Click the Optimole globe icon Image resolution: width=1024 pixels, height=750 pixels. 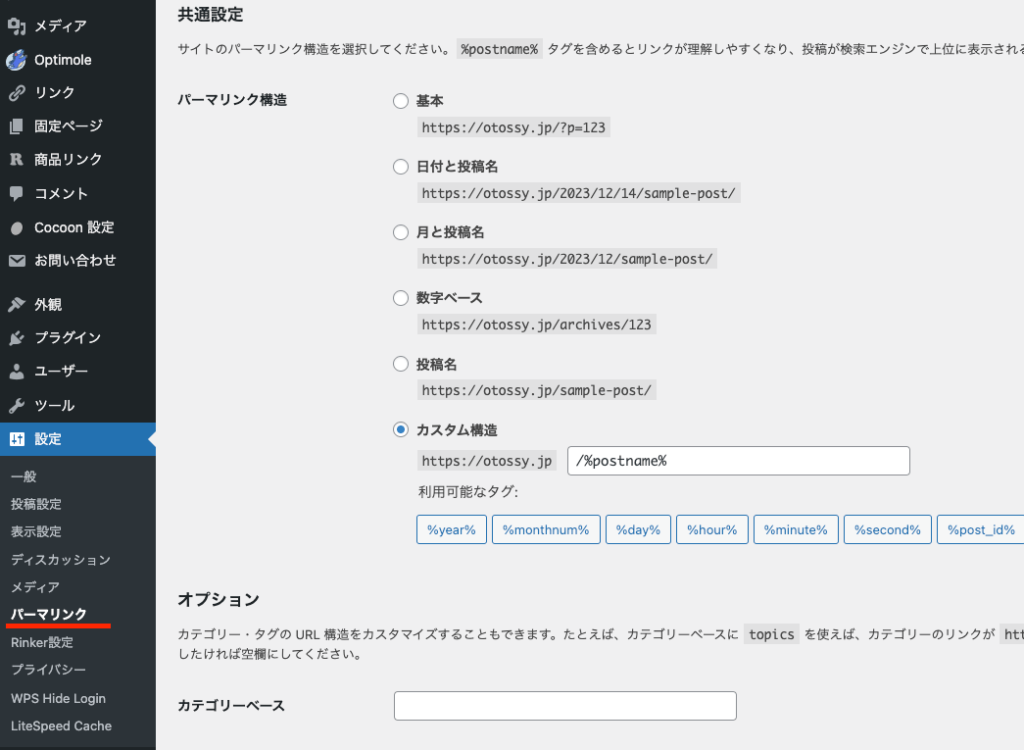16,60
